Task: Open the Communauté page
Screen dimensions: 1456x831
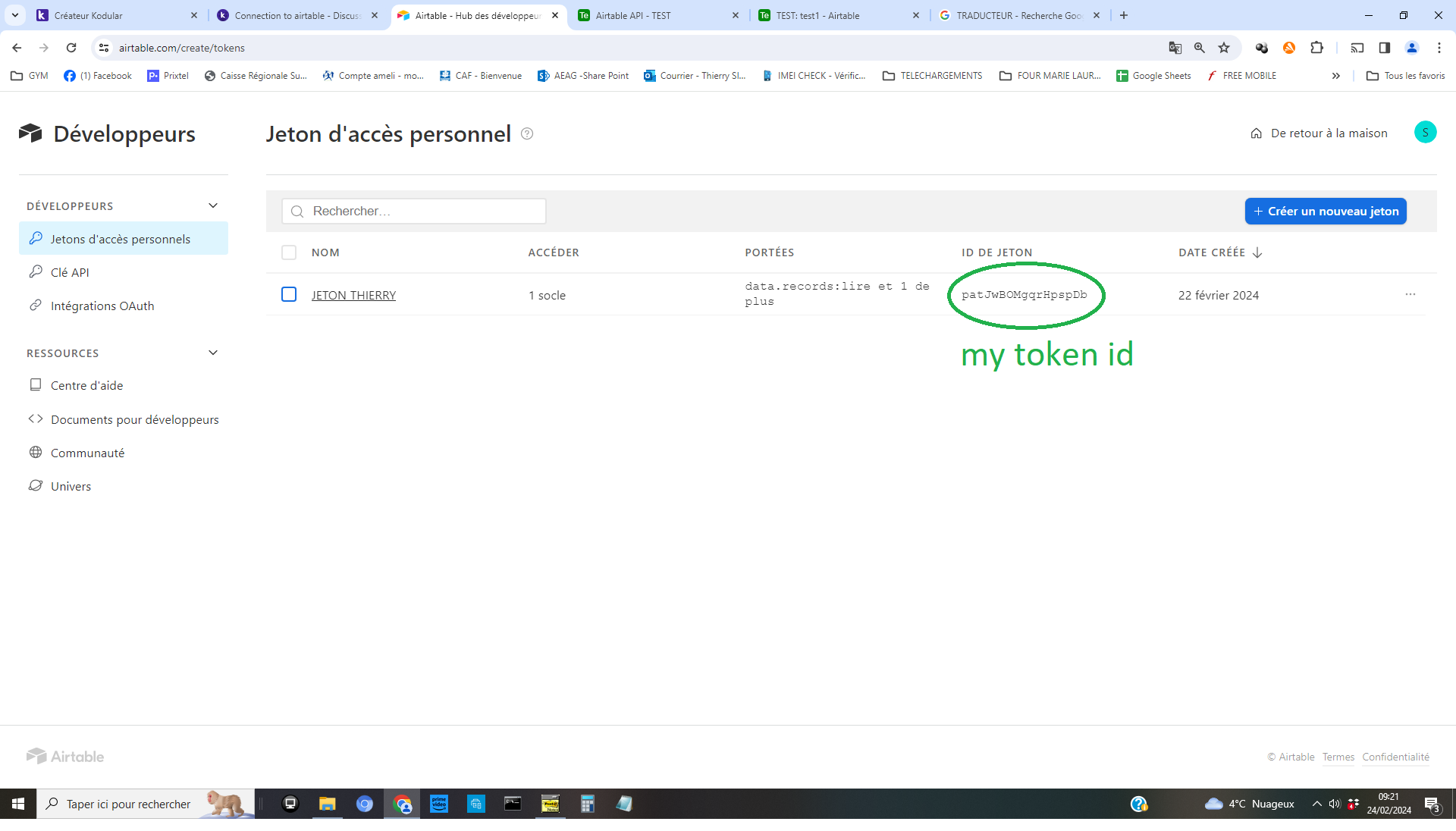Action: click(88, 453)
